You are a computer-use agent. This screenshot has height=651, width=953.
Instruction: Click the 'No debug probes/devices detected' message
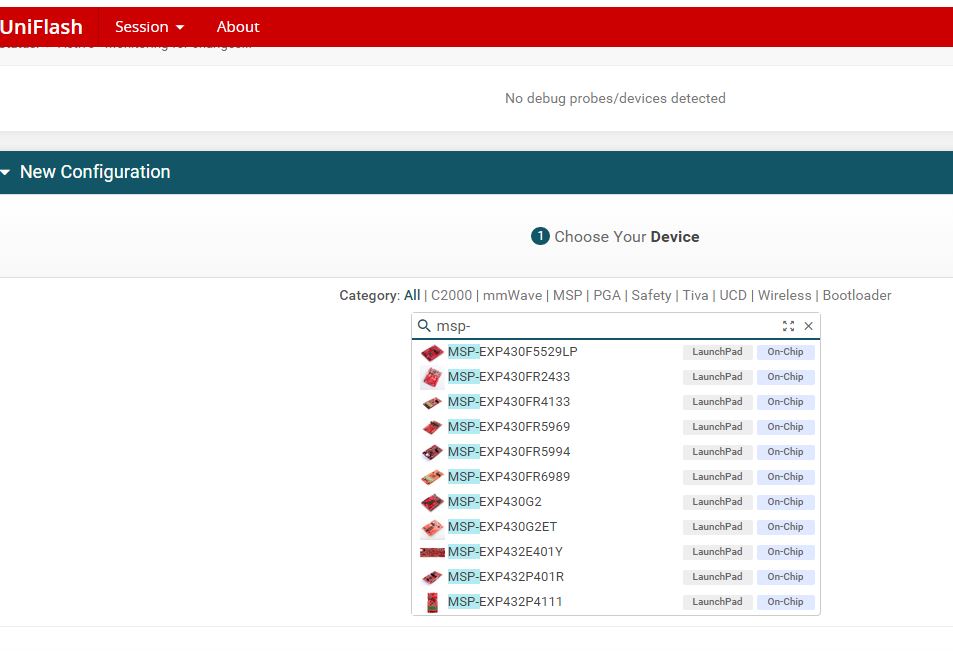615,98
